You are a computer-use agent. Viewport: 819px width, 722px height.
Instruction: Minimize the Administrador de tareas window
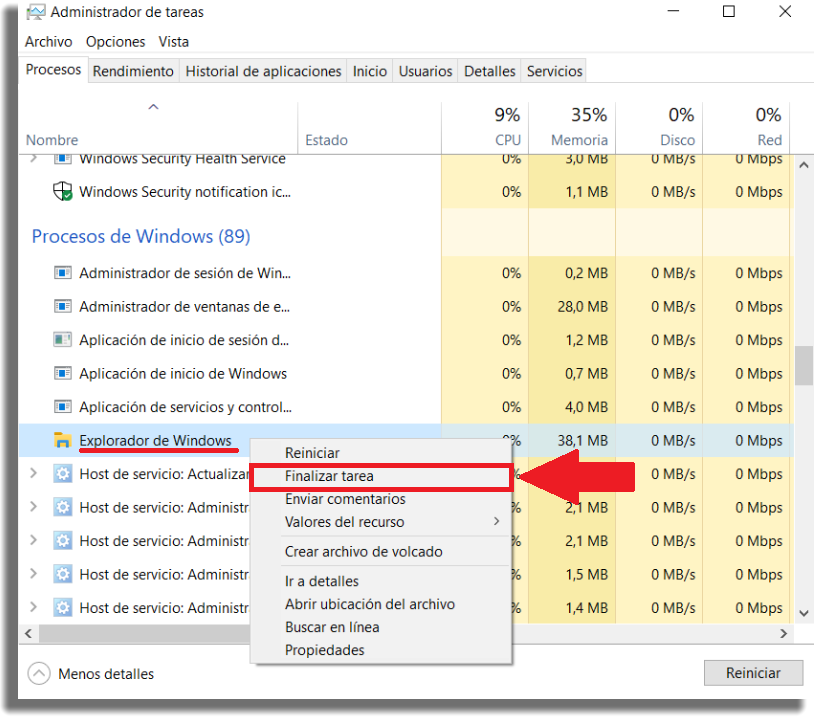point(673,11)
